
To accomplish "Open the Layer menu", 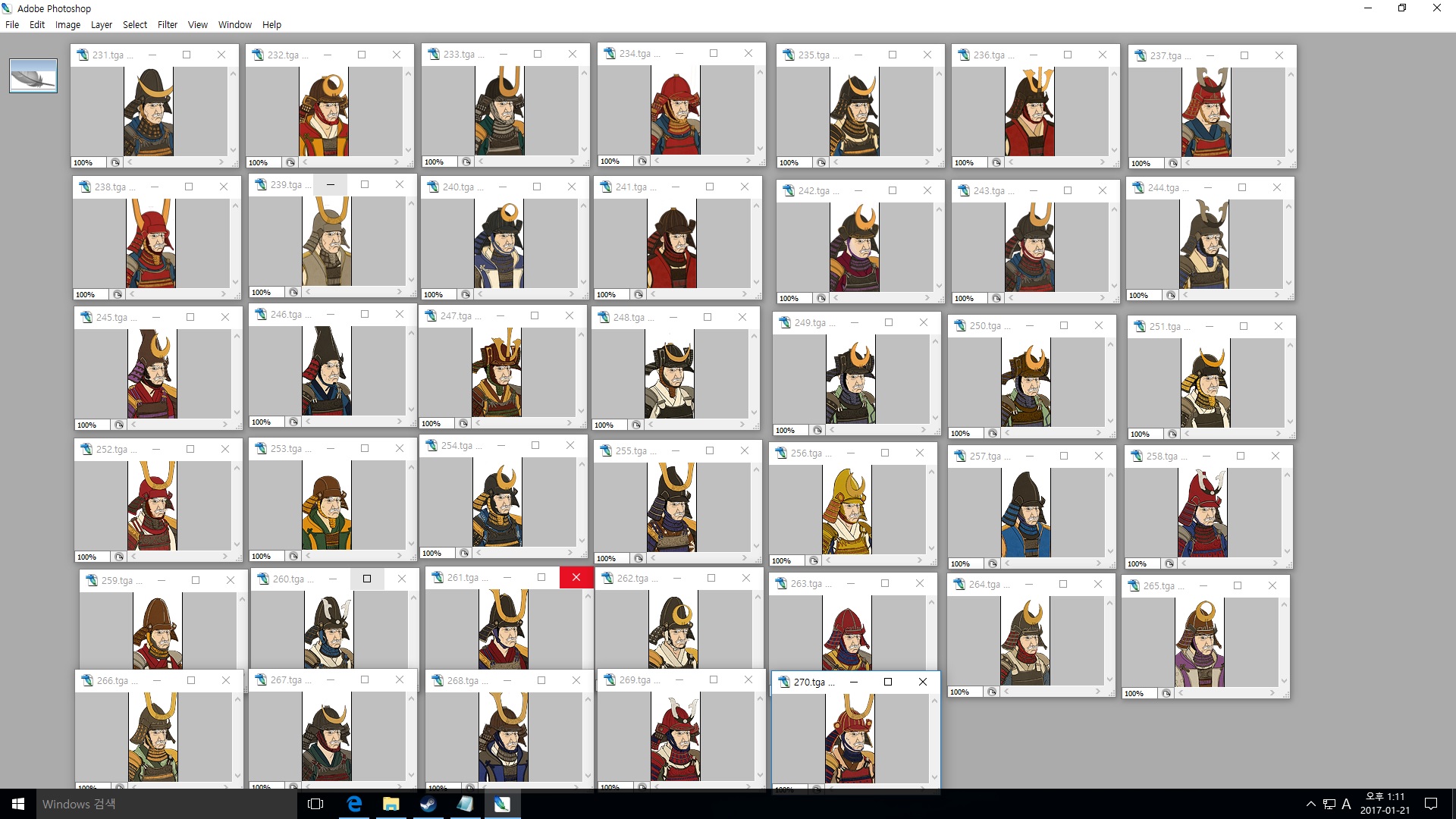I will coord(102,24).
